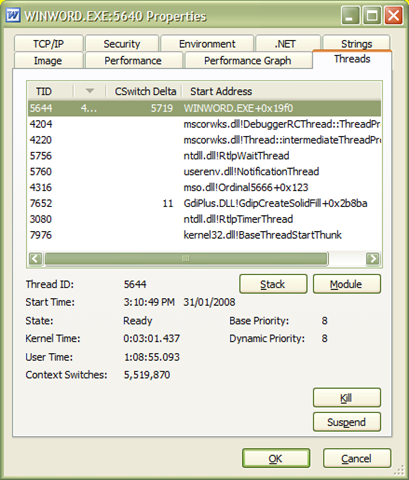This screenshot has height=480, width=409.
Task: Click CSwitch Delta value 11
Action: point(168,203)
